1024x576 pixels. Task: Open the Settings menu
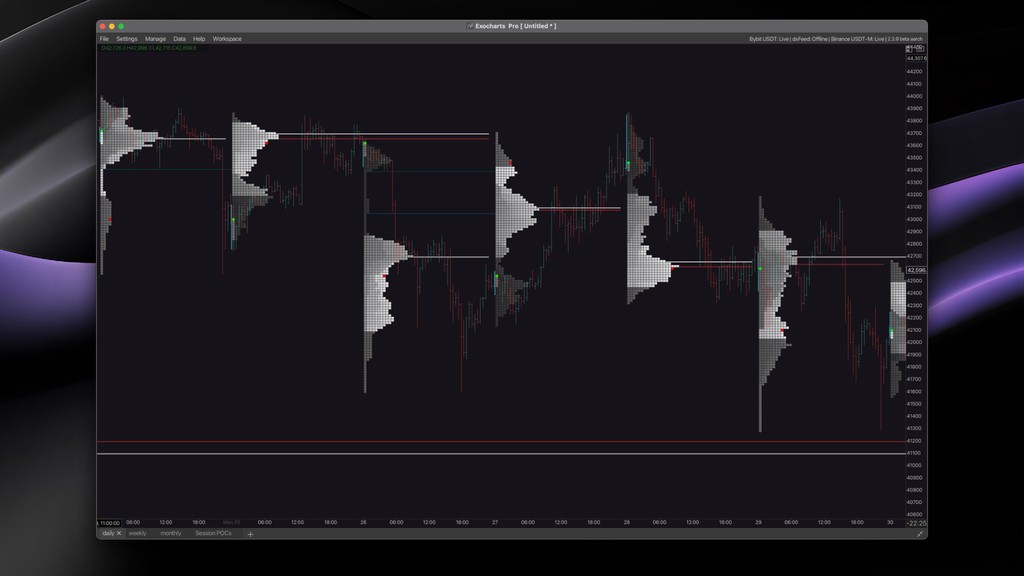pyautogui.click(x=125, y=38)
